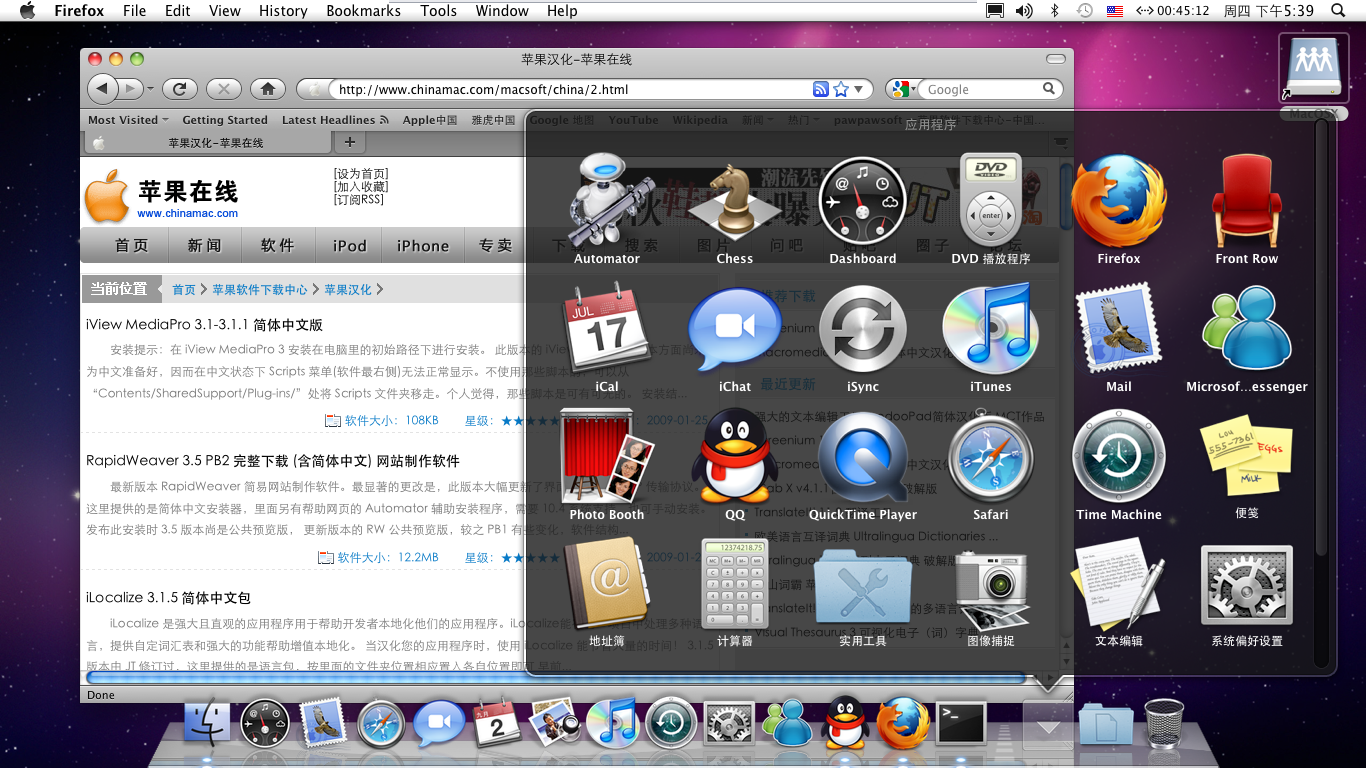Open the Trash in the Dock

[x=1163, y=723]
